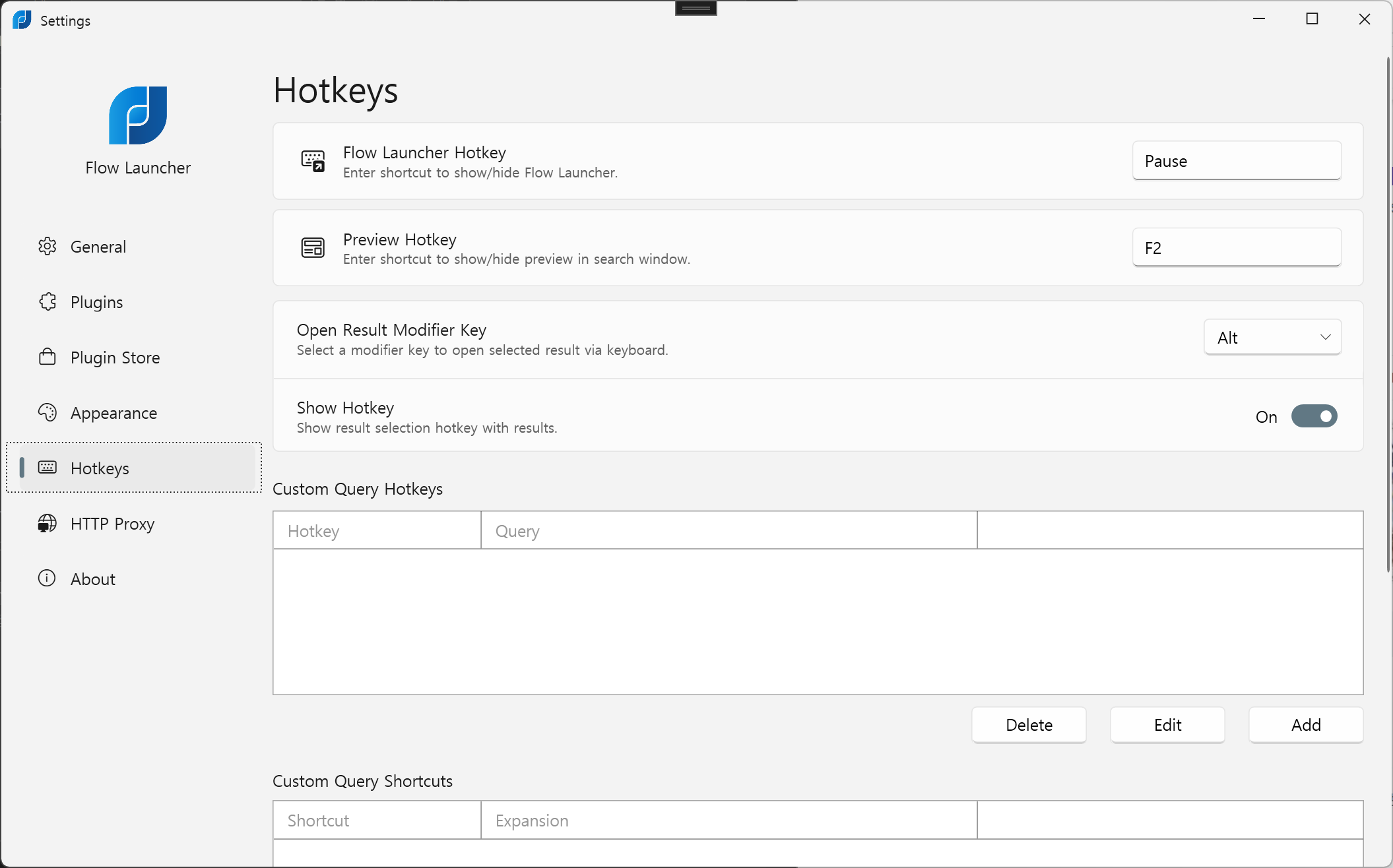Click the Appearance palette icon

pyautogui.click(x=47, y=413)
